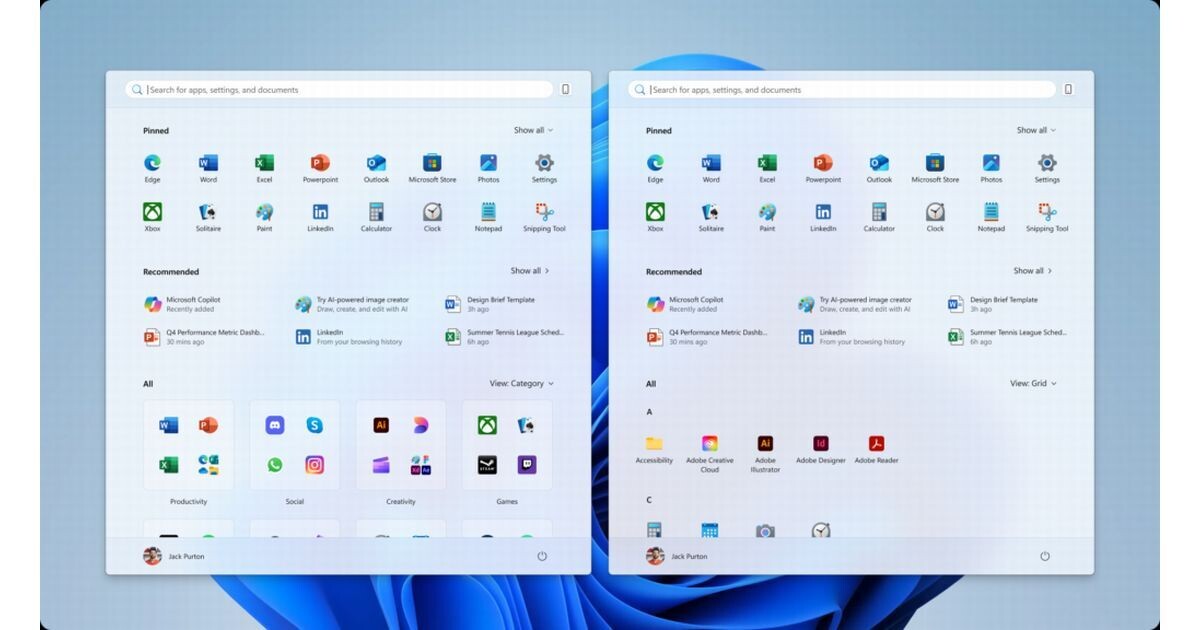Open Adobe Illustrator from the All apps grid
This screenshot has height=630, width=1200.
(x=765, y=444)
